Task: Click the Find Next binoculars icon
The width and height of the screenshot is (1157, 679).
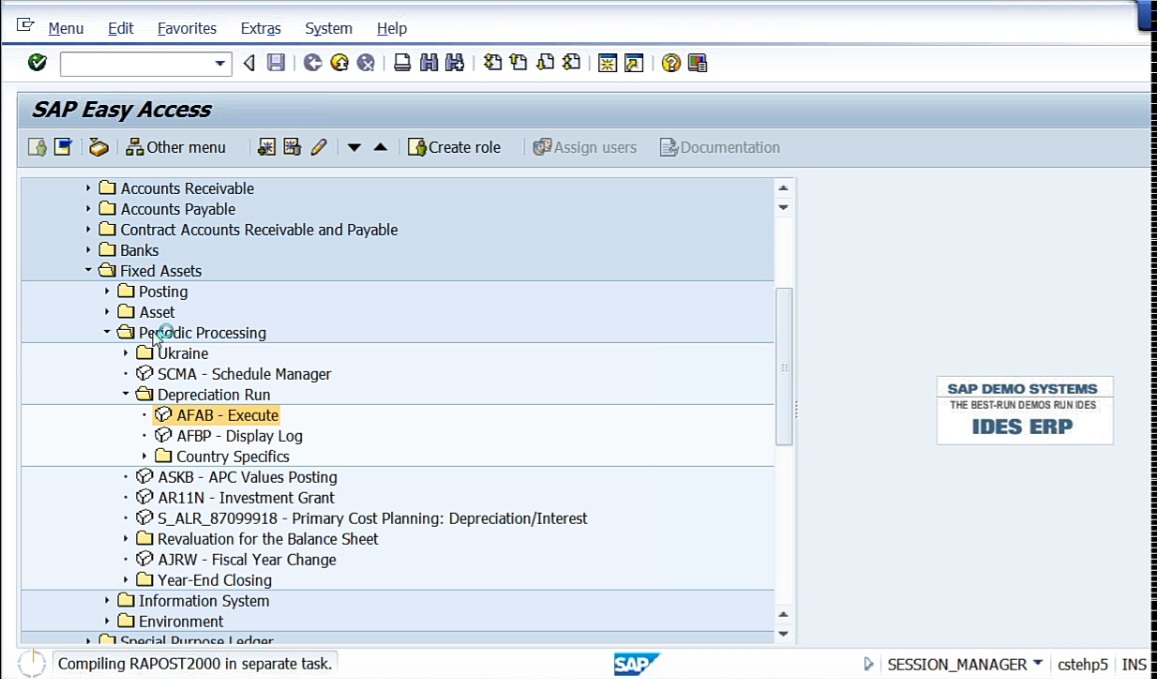Action: [x=455, y=63]
